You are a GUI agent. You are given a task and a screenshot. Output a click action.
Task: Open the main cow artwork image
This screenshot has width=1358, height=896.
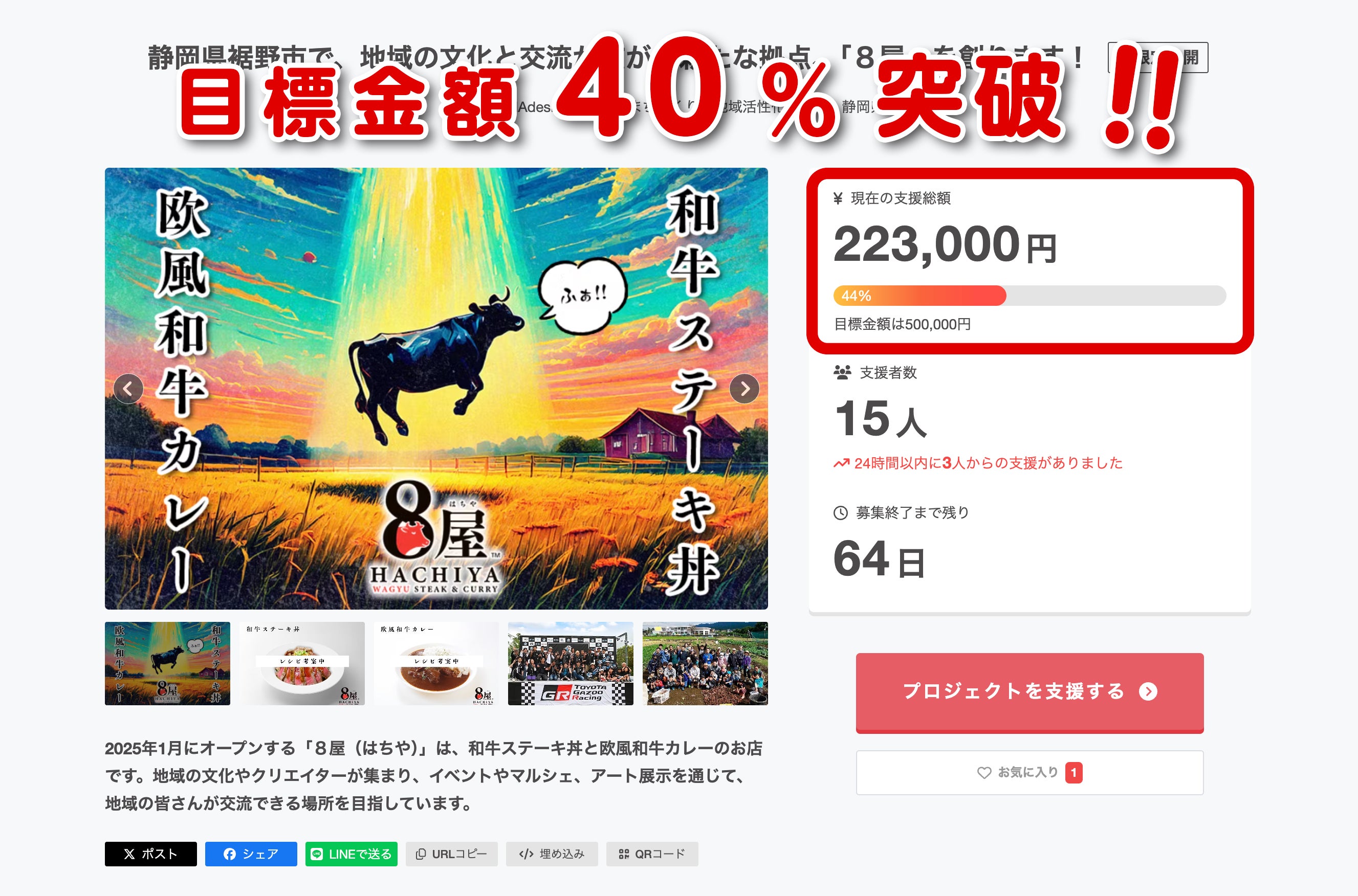pos(436,389)
